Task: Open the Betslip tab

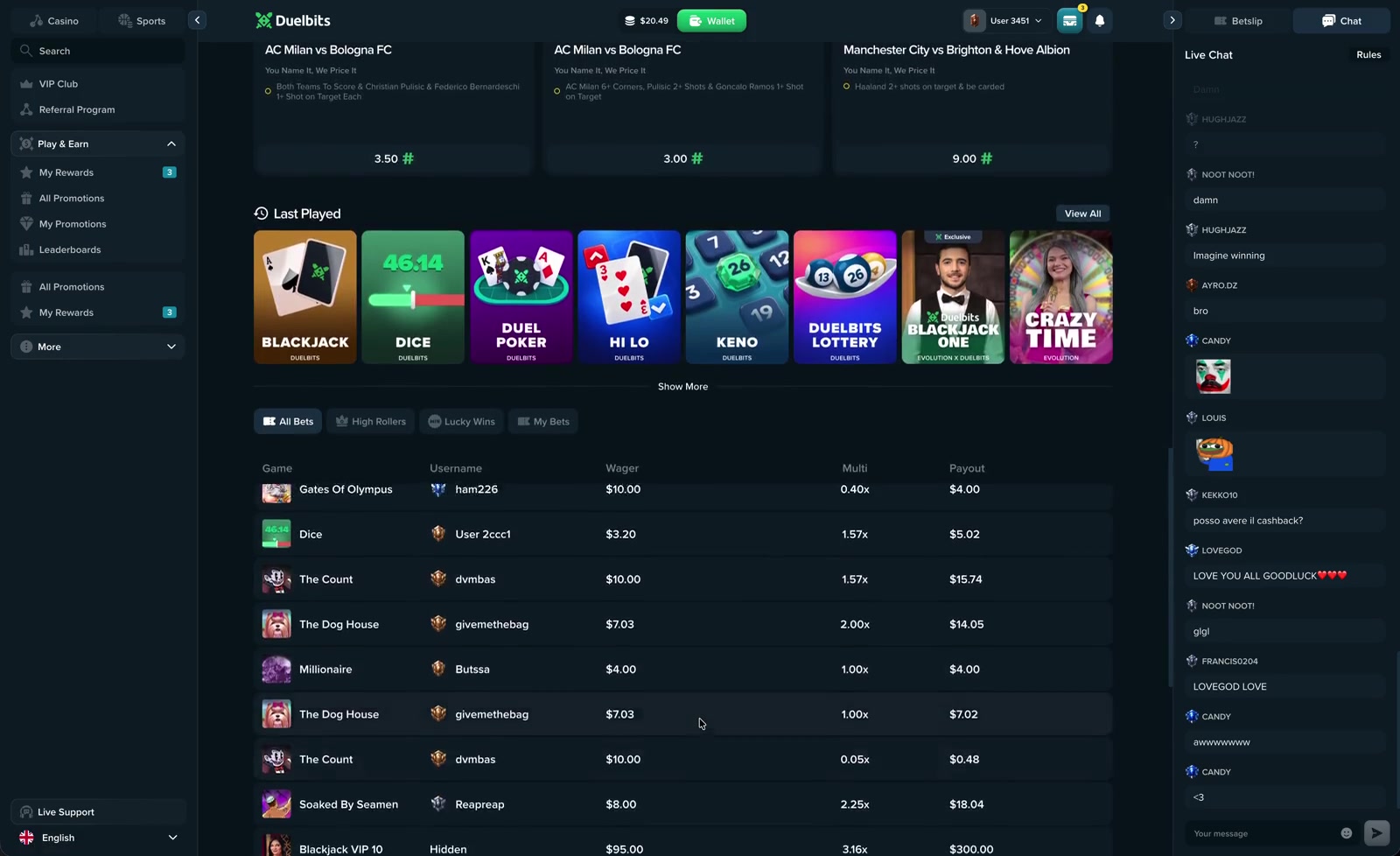Action: (x=1238, y=20)
